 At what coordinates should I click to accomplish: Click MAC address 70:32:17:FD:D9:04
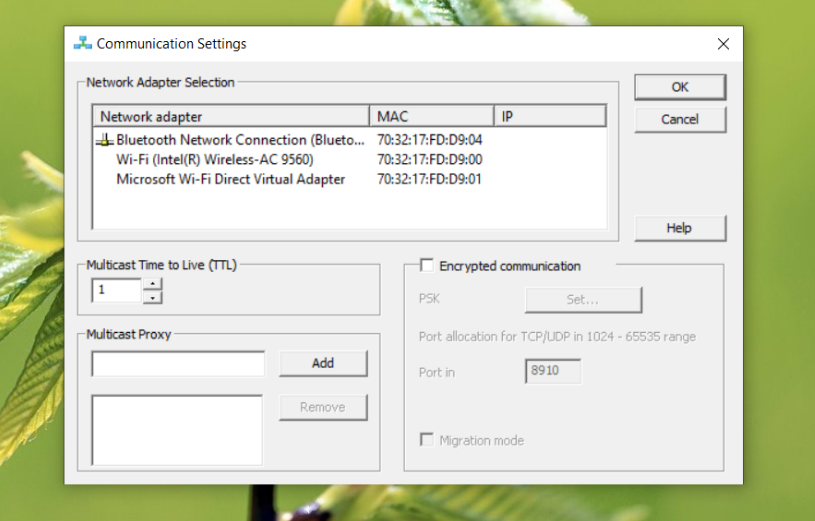click(429, 140)
